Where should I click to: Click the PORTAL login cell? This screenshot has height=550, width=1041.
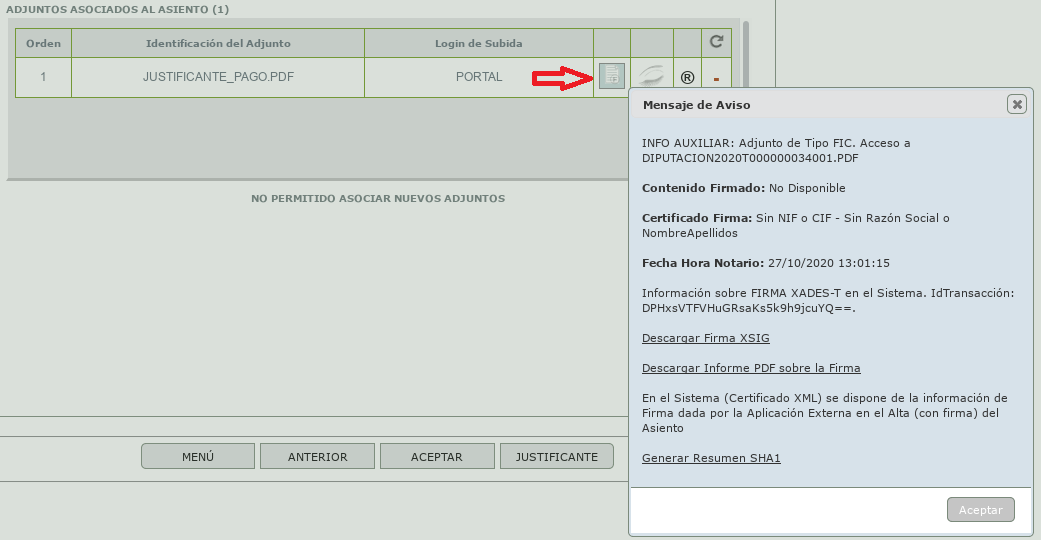pos(479,77)
